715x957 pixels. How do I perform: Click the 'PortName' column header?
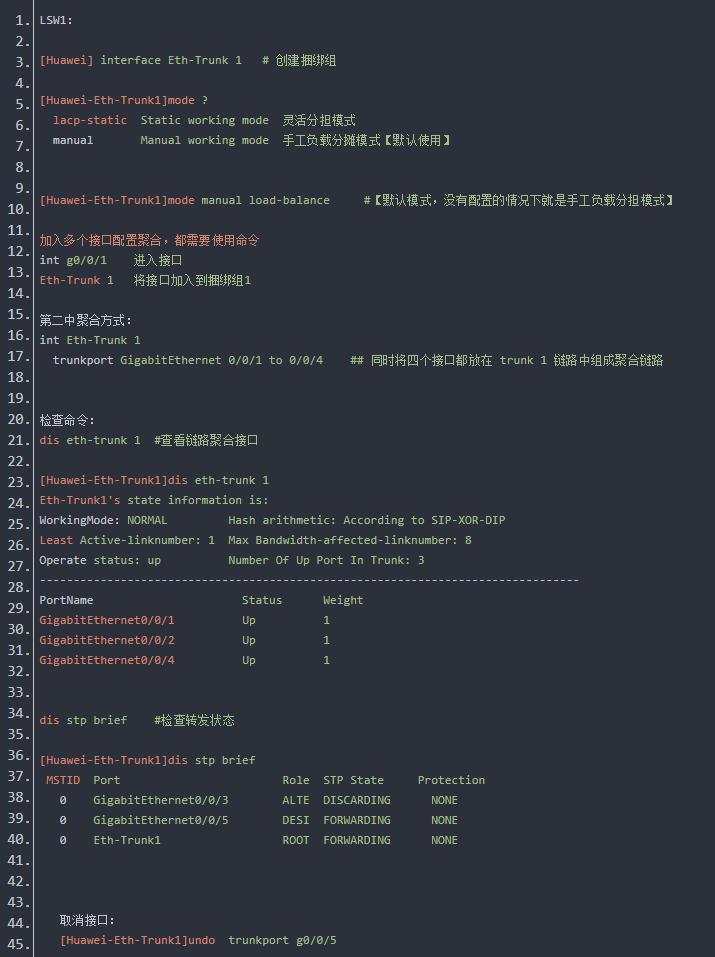pyautogui.click(x=66, y=600)
